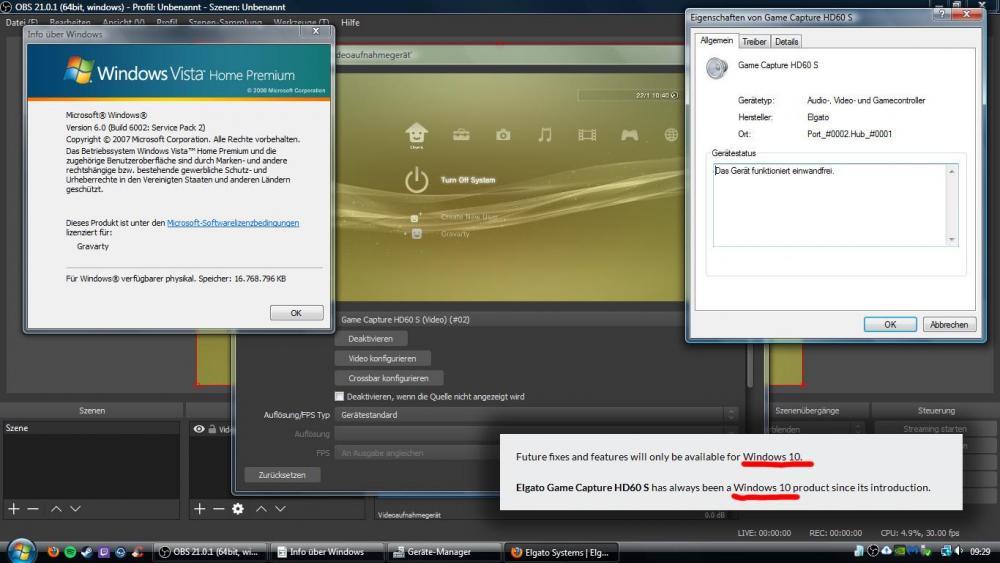Viewport: 1000px width, 563px height.
Task: Add a new scene with the plus icon
Action: (x=13, y=509)
